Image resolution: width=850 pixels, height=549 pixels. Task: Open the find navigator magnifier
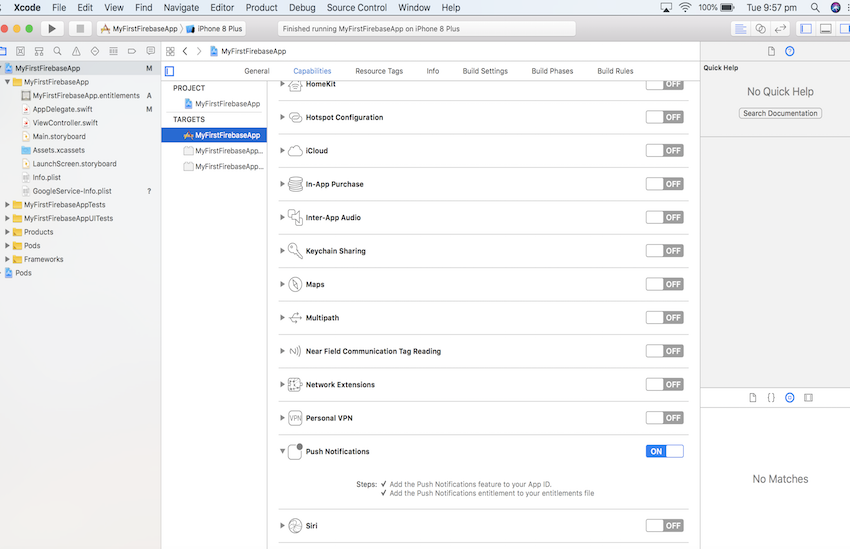(57, 51)
